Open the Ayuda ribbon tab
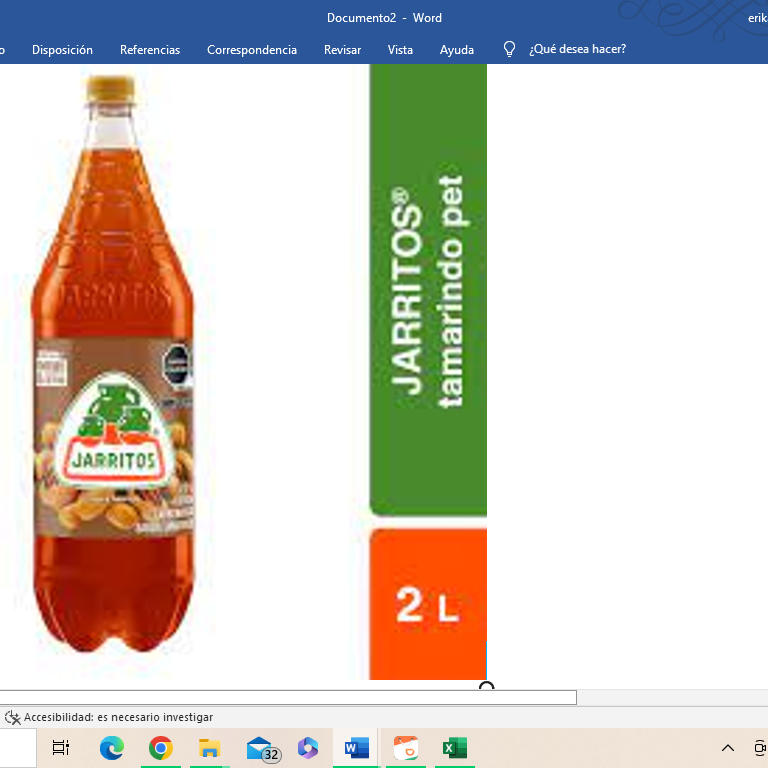The image size is (768, 768). click(456, 50)
